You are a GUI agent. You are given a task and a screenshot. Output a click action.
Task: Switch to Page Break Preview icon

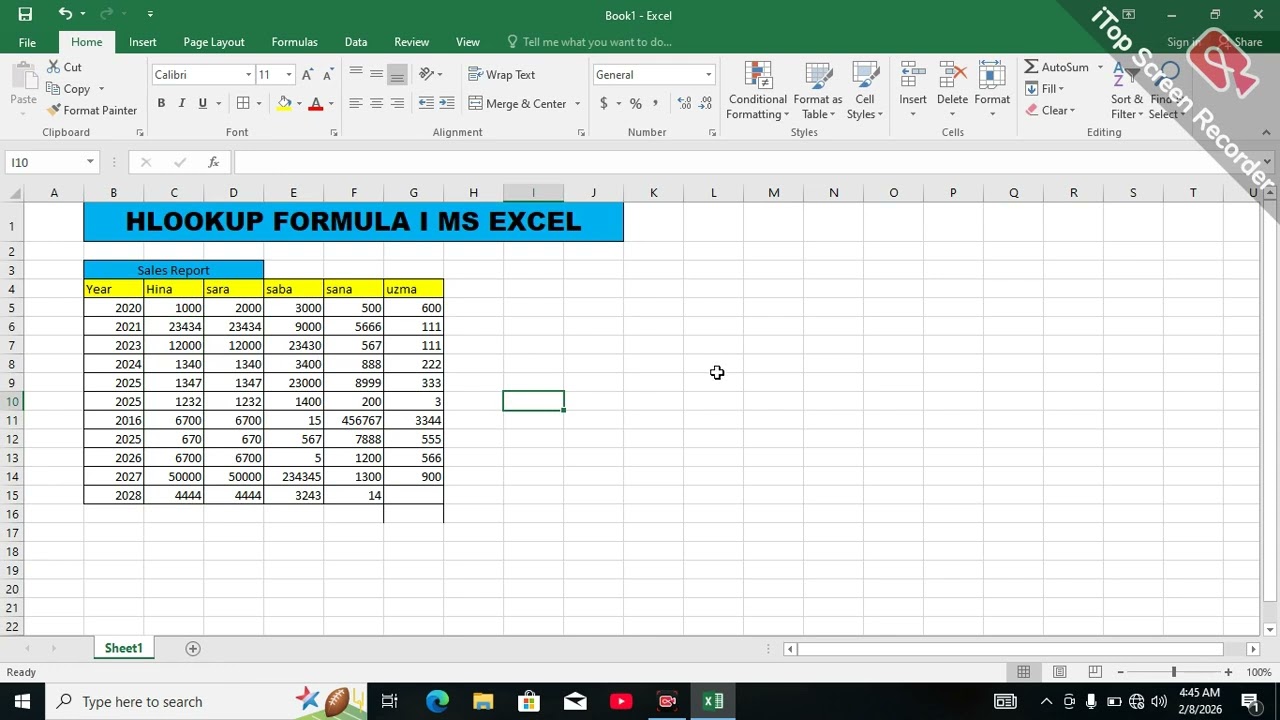click(x=1095, y=672)
